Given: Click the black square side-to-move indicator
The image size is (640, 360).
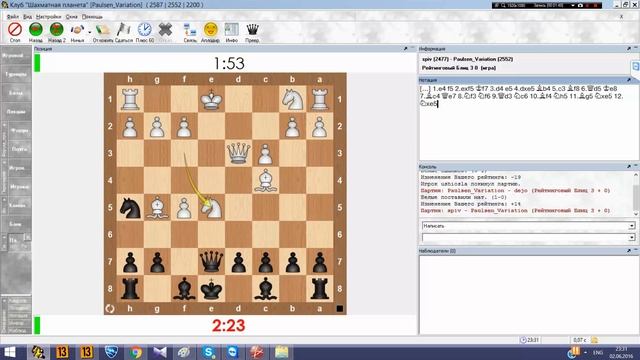Looking at the screenshot, I should click(340, 309).
